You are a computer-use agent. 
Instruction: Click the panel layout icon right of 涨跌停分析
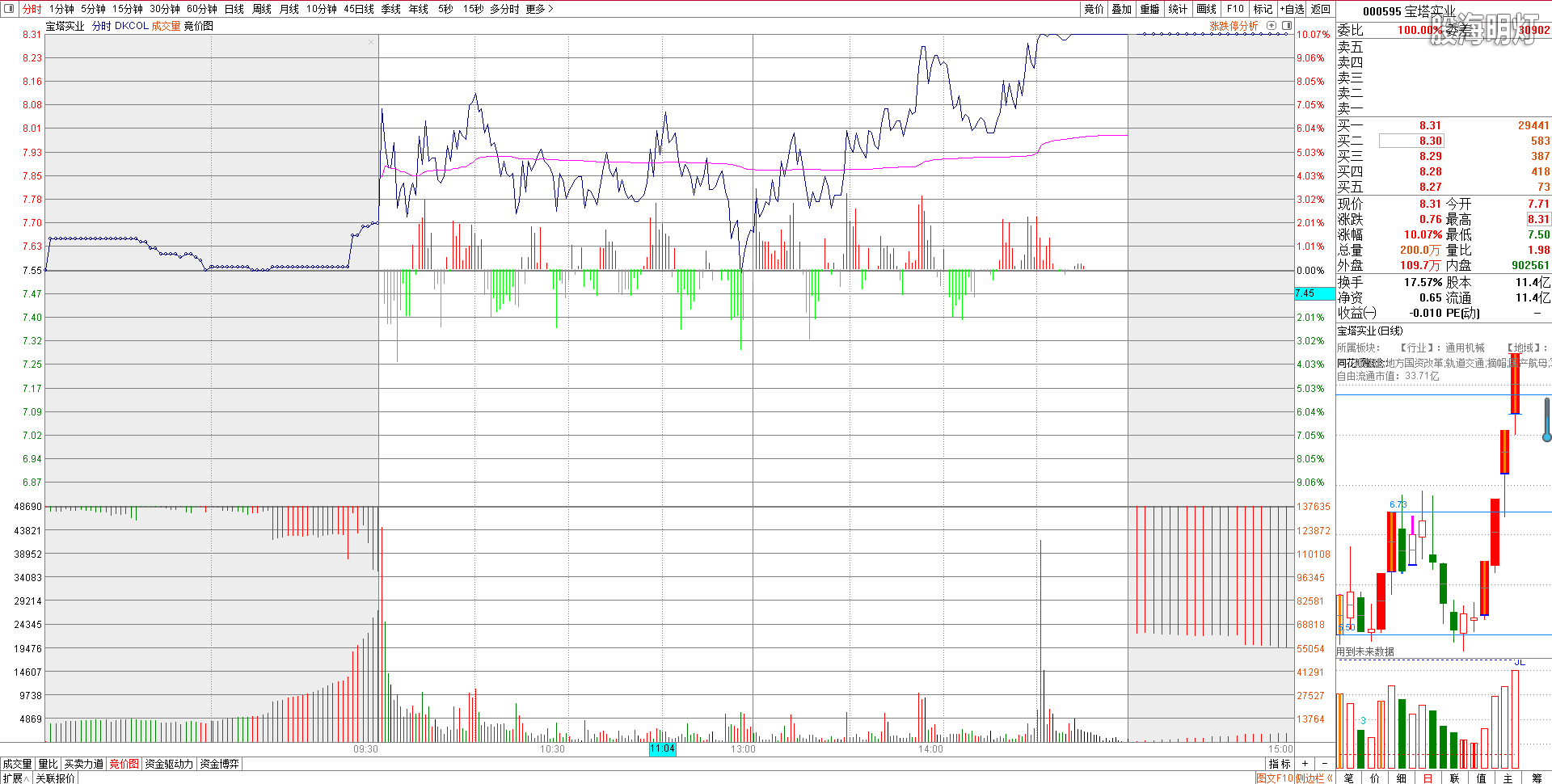coord(1287,26)
